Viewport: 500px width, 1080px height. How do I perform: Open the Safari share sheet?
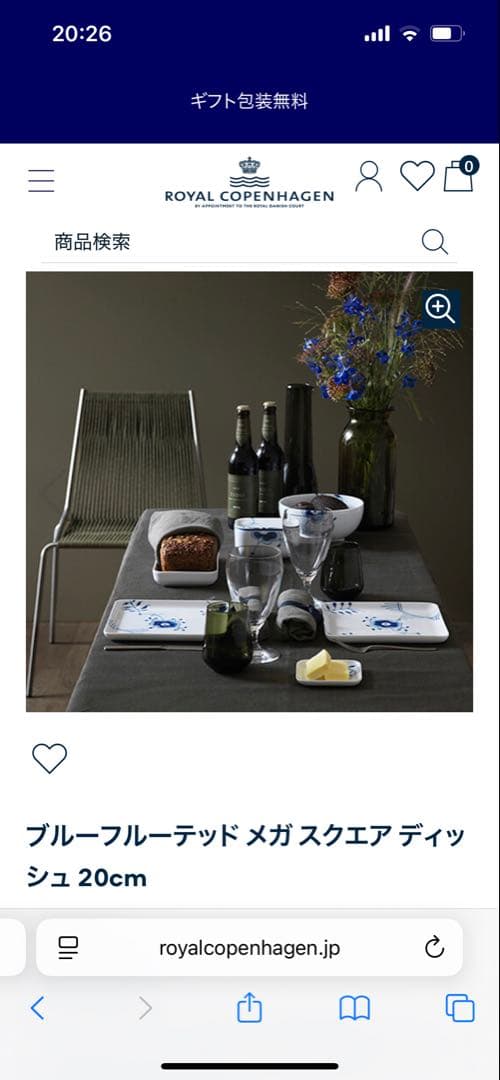click(x=249, y=1007)
